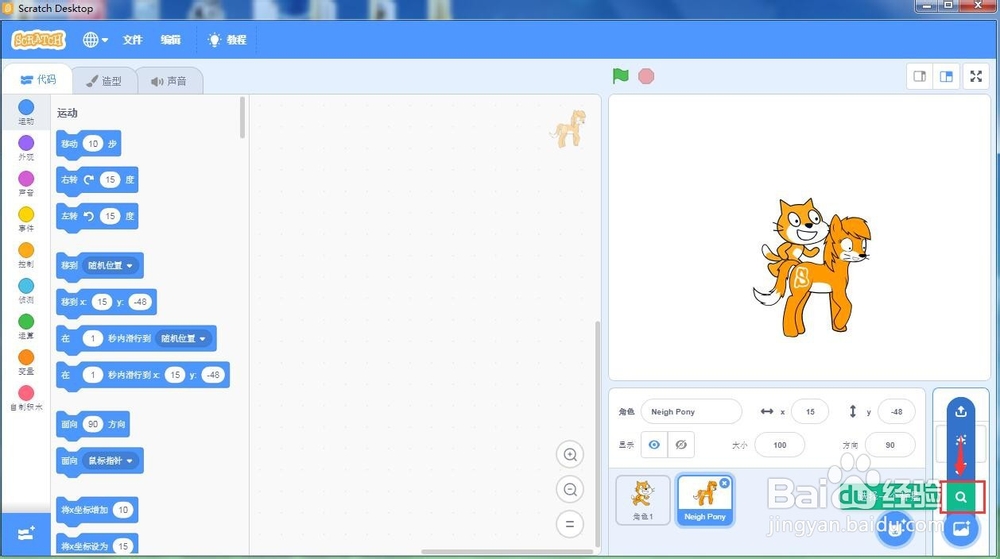
Task: Show the sprite with eye icon
Action: (654, 445)
